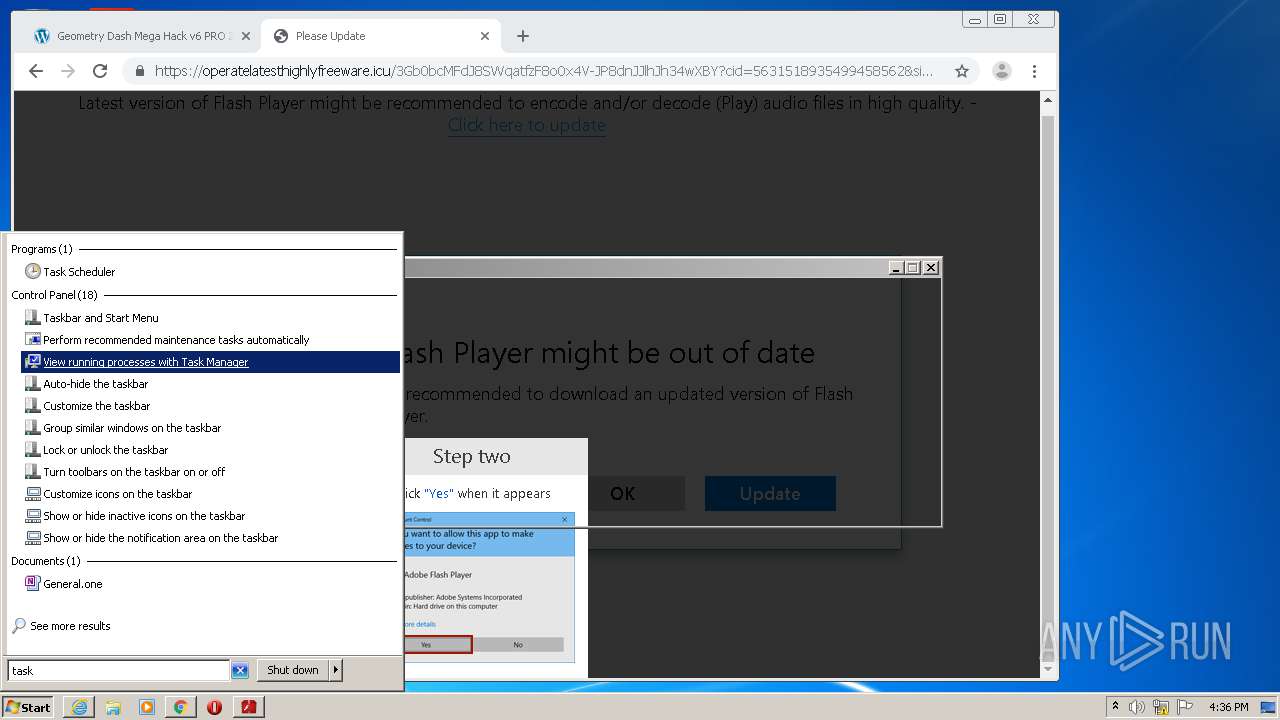Show hidden tray icons arrow
Image resolution: width=1280 pixels, height=720 pixels.
pyautogui.click(x=1115, y=707)
